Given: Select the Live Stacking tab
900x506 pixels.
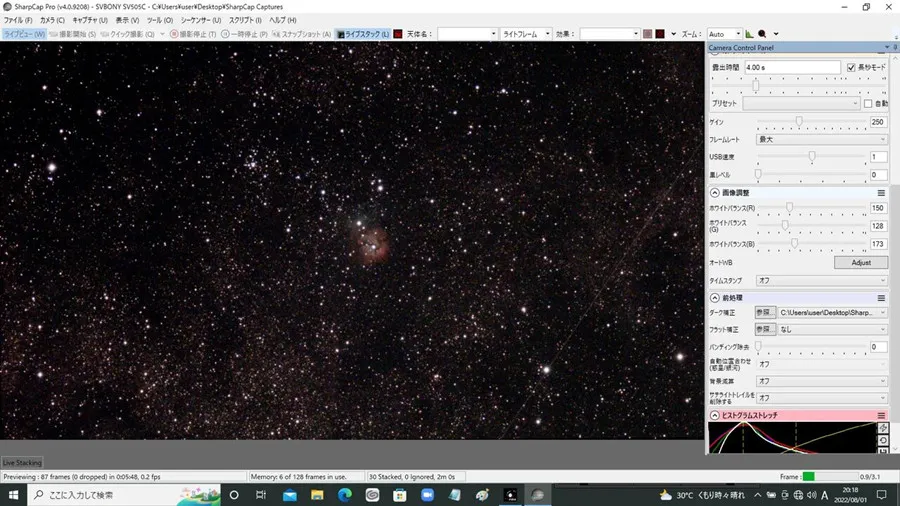Looking at the screenshot, I should tap(22, 462).
